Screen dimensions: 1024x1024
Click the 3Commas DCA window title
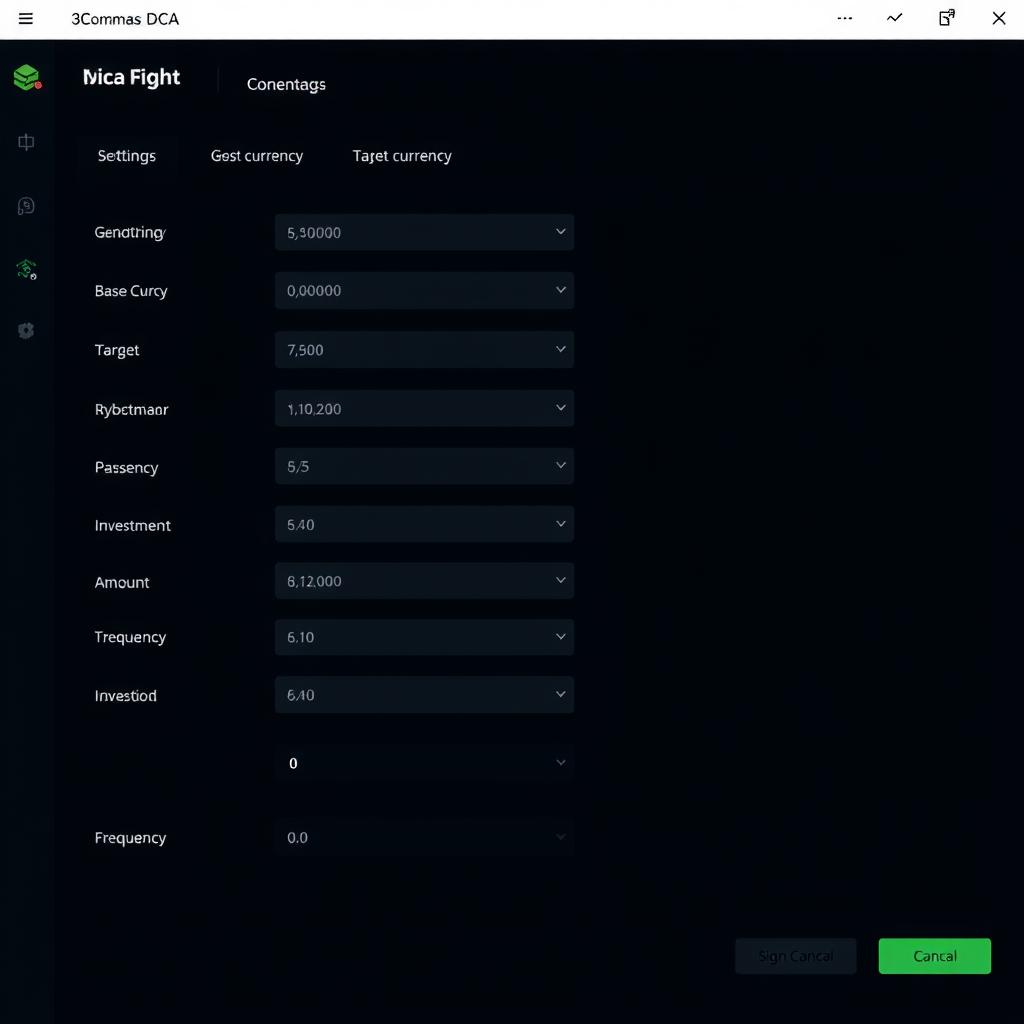click(125, 19)
